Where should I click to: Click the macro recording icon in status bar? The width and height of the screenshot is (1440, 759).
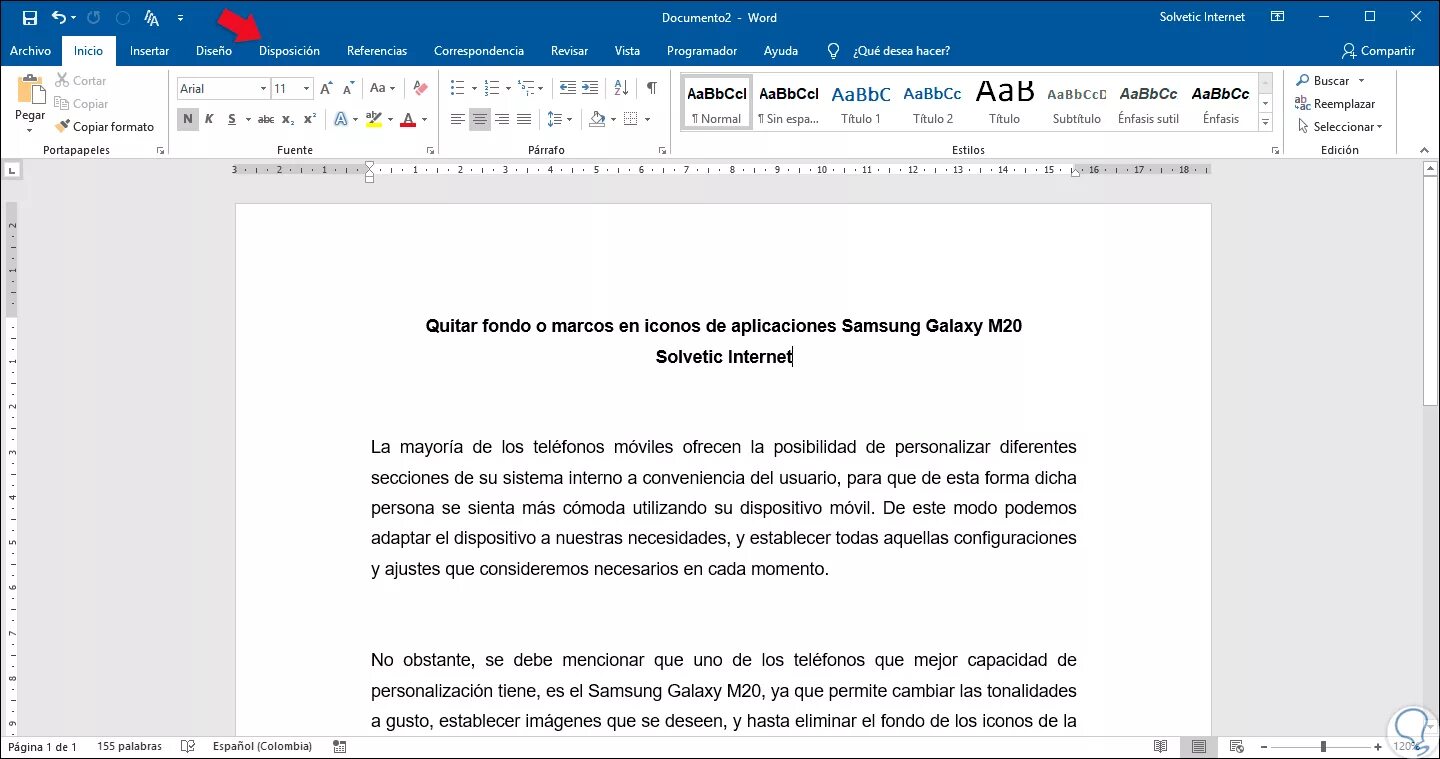(340, 747)
